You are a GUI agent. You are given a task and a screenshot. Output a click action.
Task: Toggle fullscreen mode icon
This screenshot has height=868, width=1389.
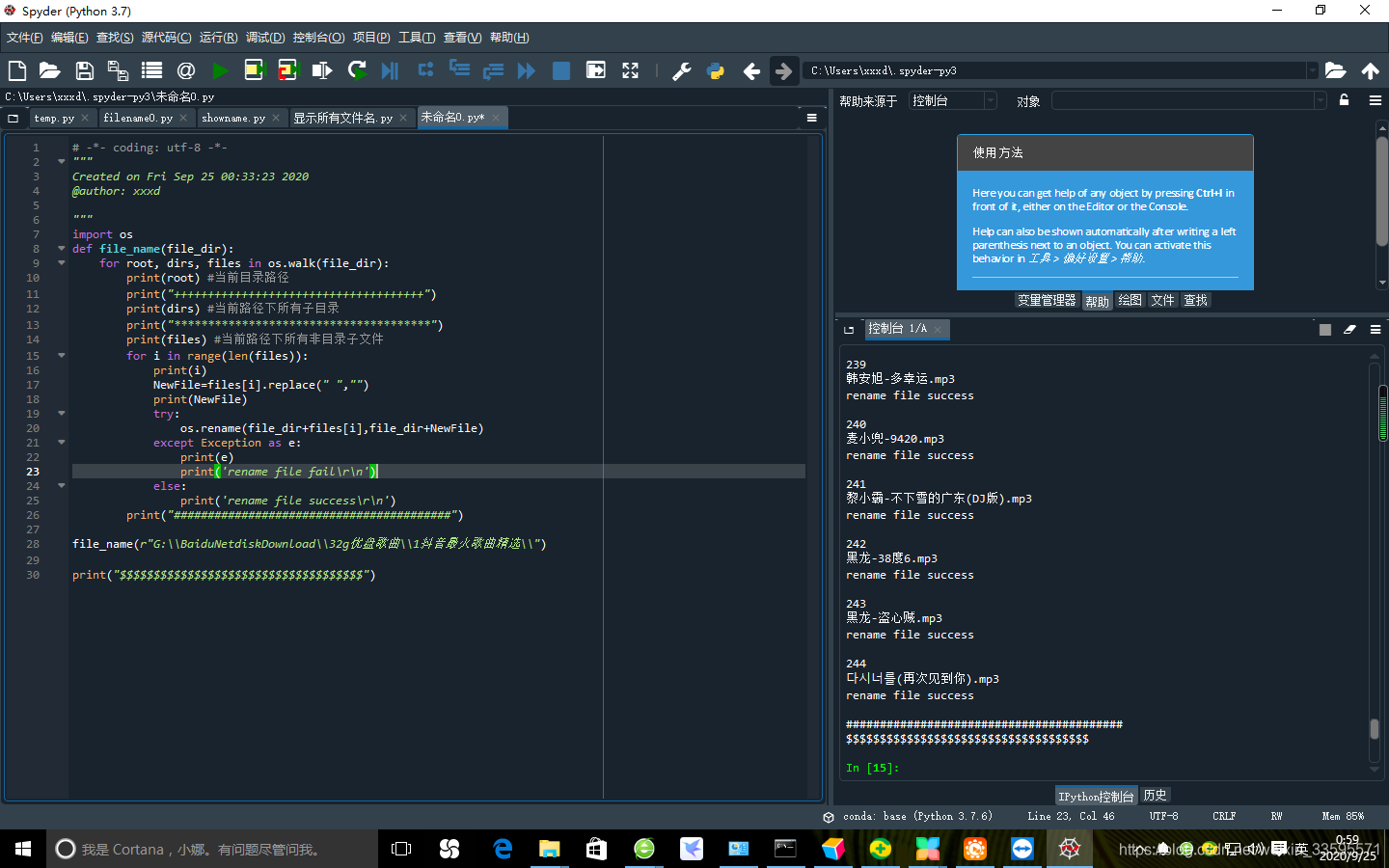click(x=630, y=70)
